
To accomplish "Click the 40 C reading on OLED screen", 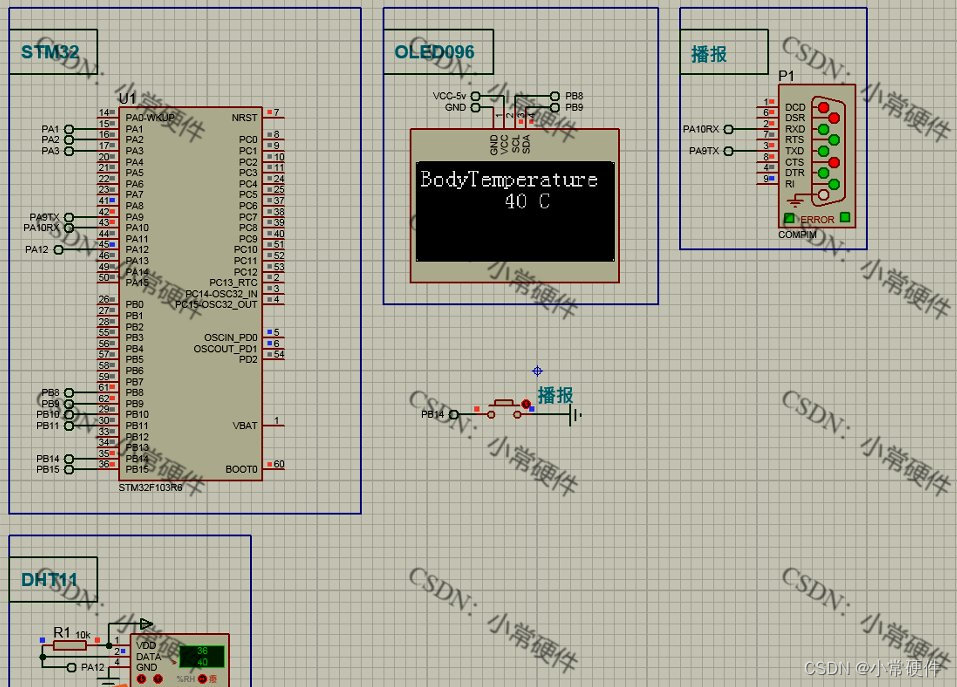I will point(527,201).
